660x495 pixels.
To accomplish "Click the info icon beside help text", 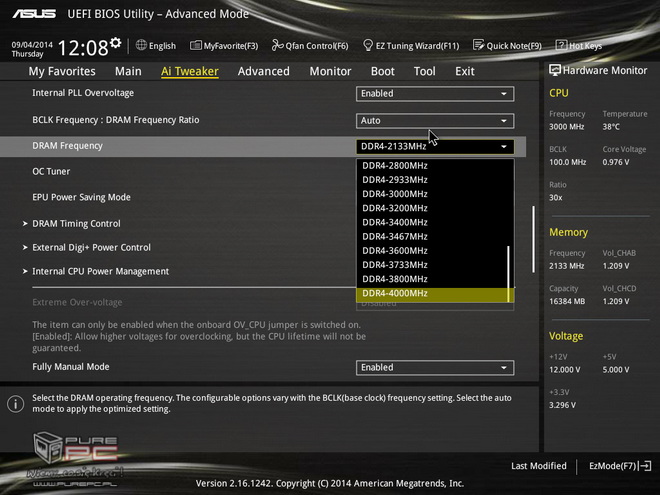I will pyautogui.click(x=16, y=404).
